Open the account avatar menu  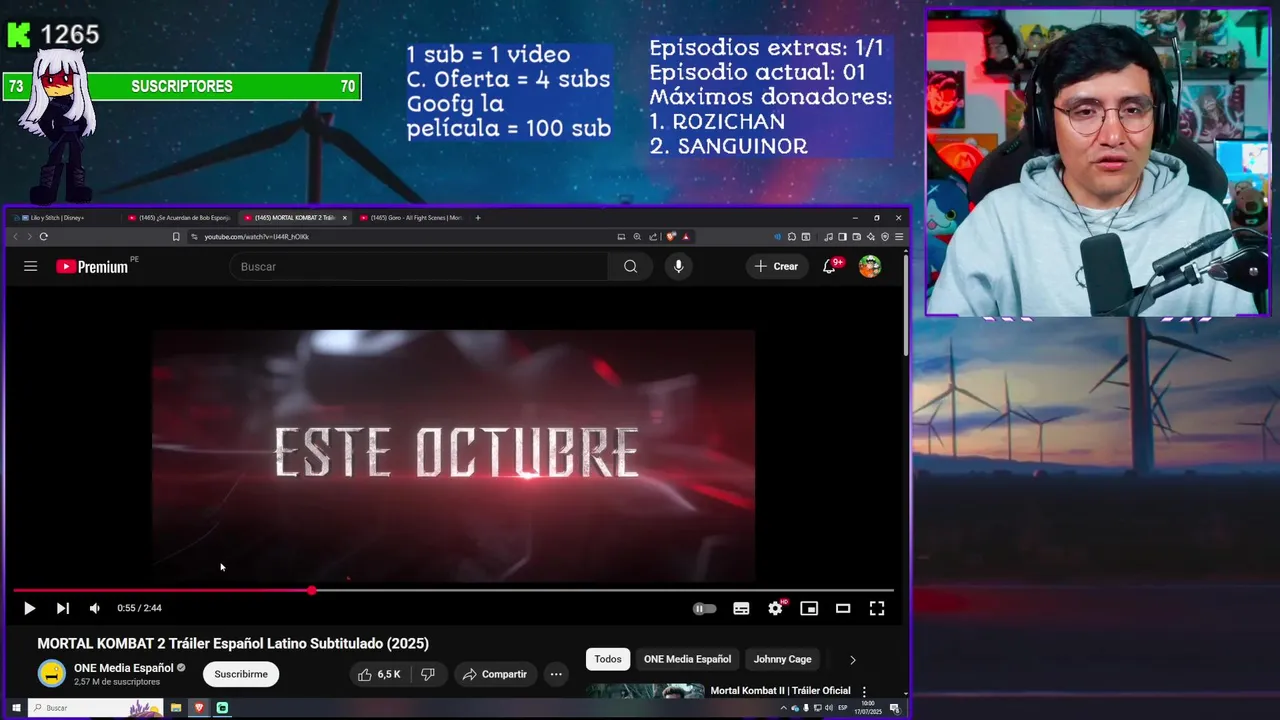click(x=870, y=266)
